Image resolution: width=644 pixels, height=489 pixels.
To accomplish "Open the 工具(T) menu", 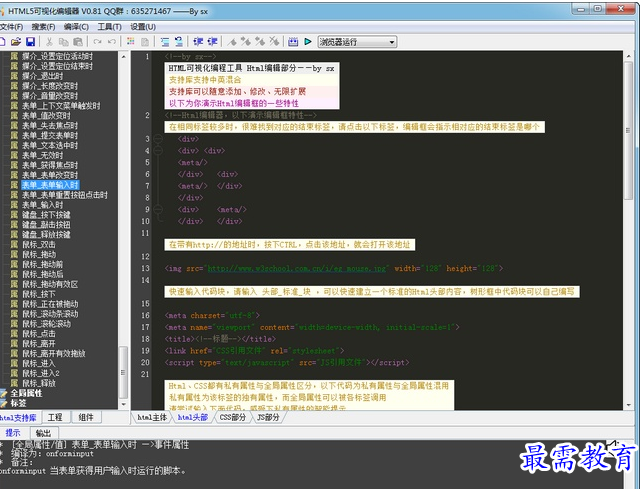I will click(x=109, y=27).
